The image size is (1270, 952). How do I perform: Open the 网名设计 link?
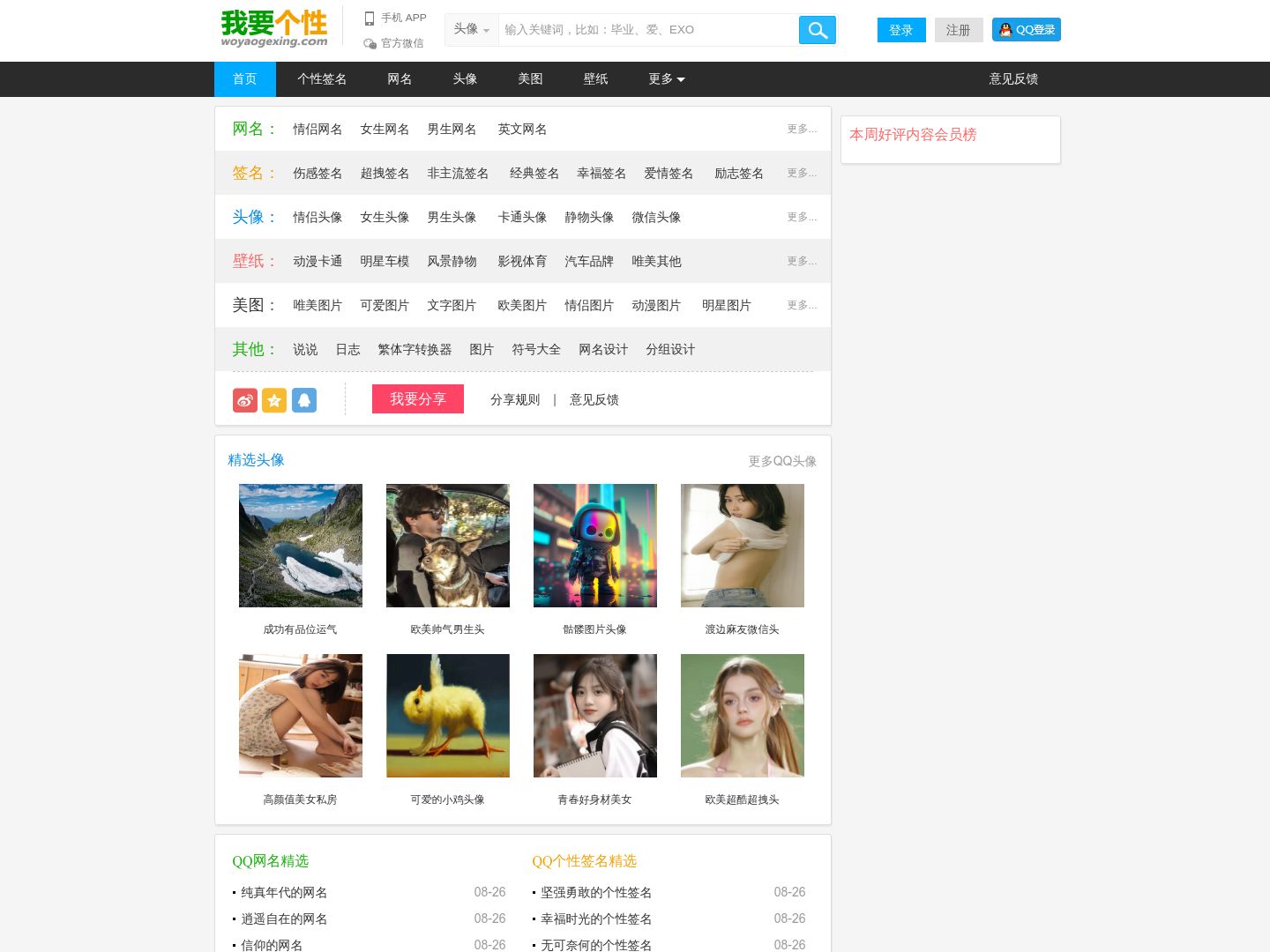click(x=603, y=350)
